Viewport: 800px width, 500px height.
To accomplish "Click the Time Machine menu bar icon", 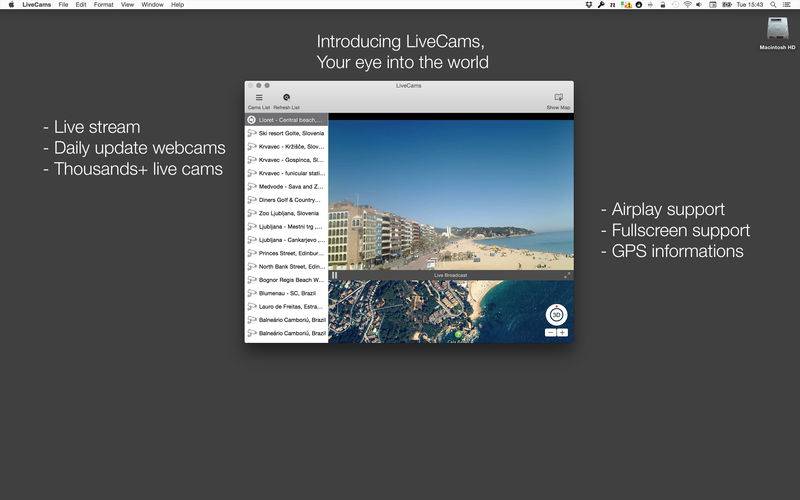I will pyautogui.click(x=675, y=5).
